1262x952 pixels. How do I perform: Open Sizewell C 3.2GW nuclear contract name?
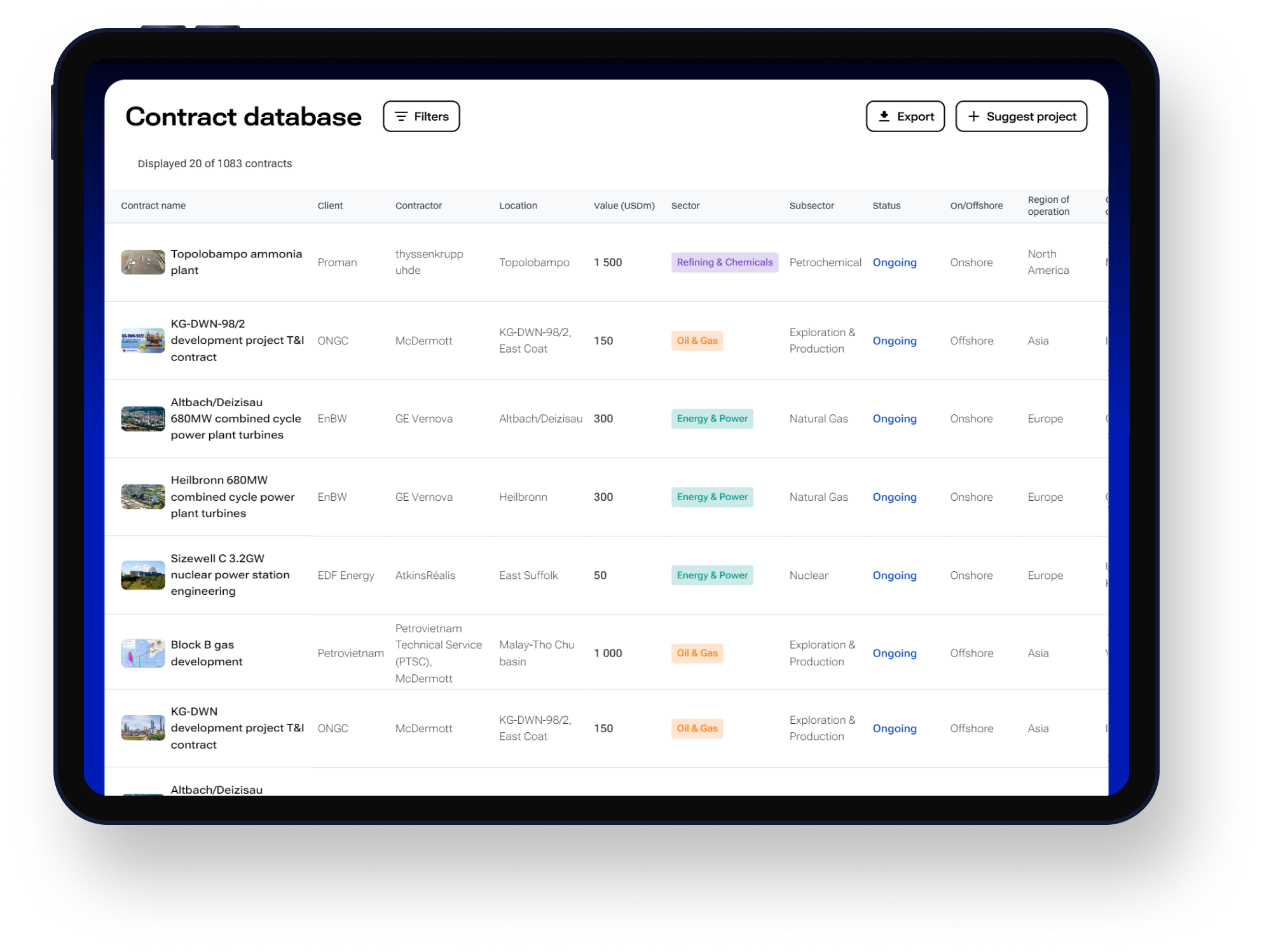(230, 575)
